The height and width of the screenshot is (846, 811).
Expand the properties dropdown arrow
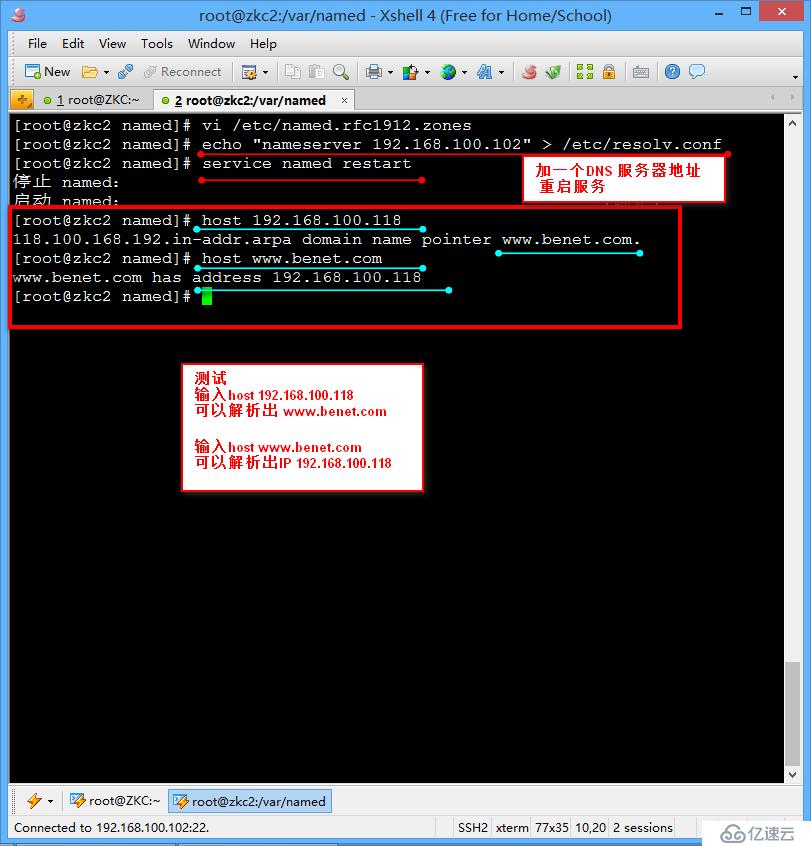(265, 72)
